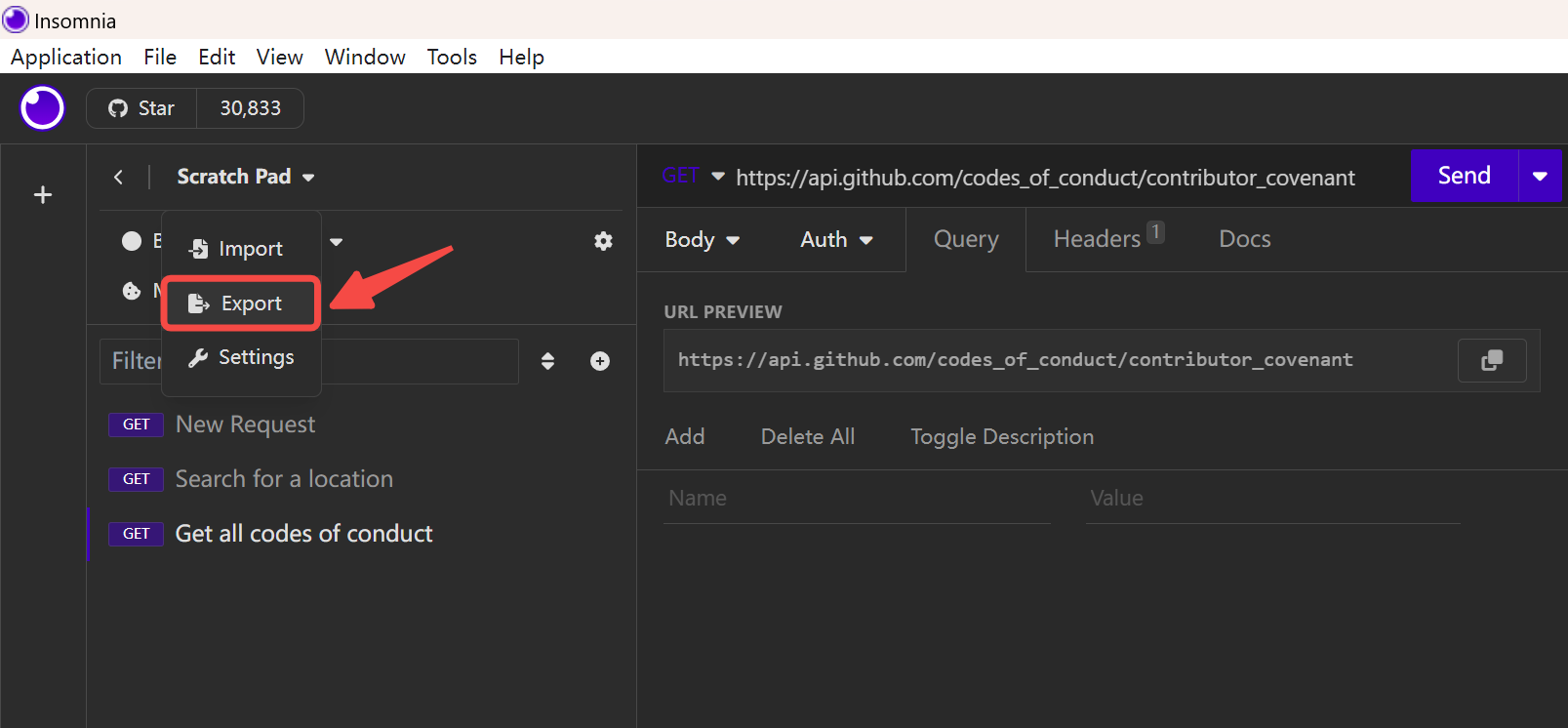
Task: Click the Value parameter field
Action: point(1273,499)
